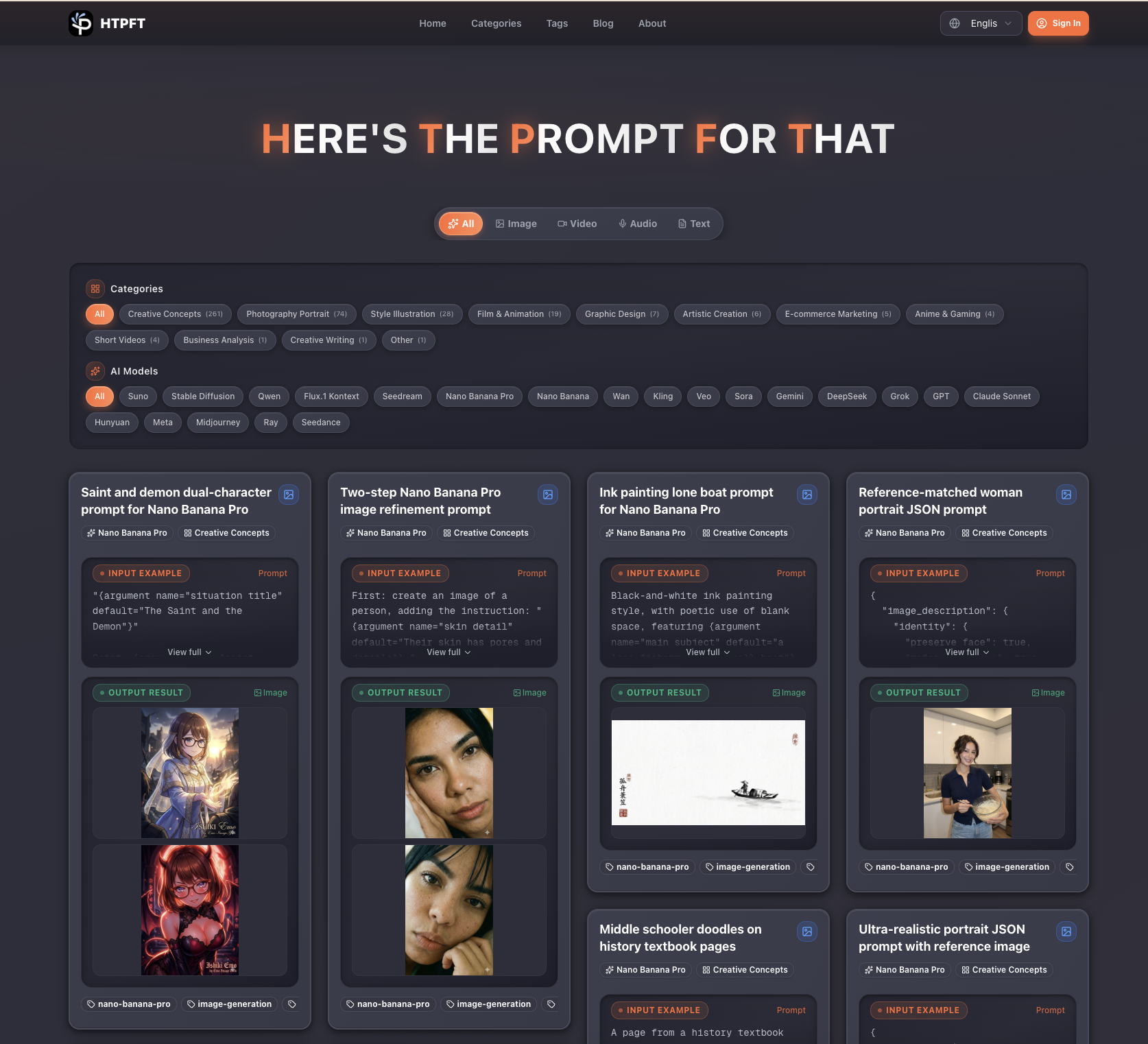Expand View full on Saint and demon prompt
Screen dimensions: 1148x1044
[190, 652]
